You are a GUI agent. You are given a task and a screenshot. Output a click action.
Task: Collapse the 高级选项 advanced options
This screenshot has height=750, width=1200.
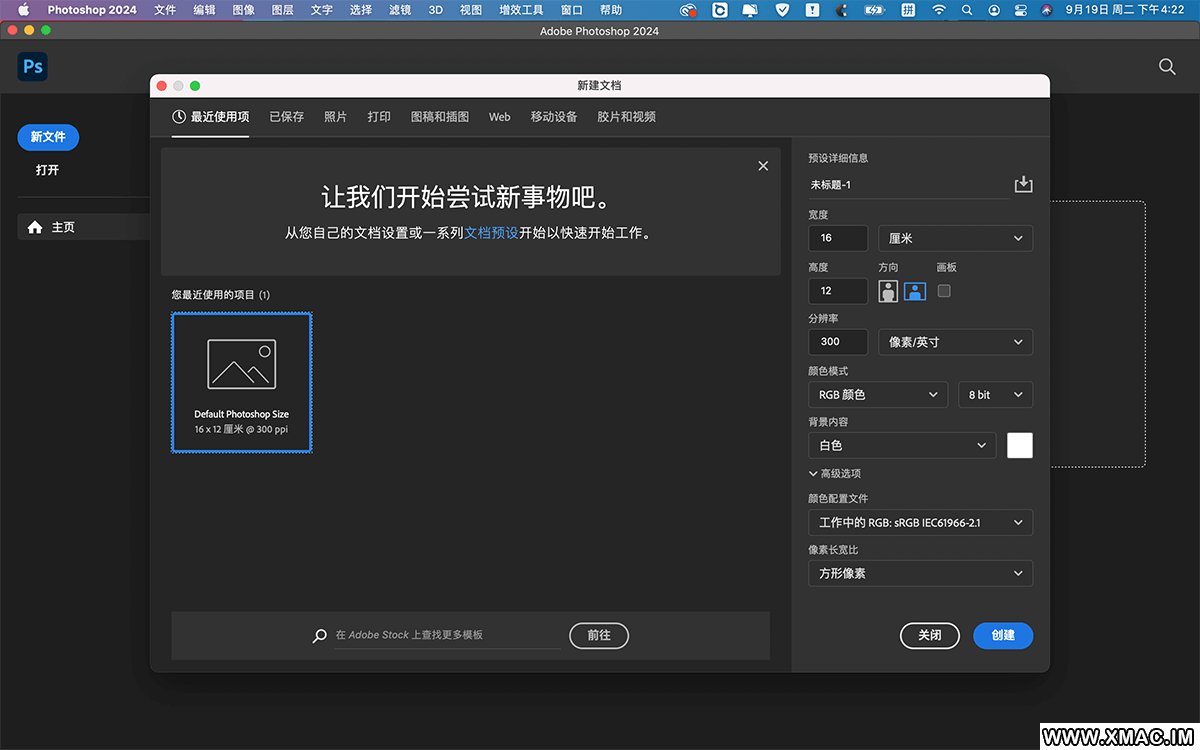pyautogui.click(x=834, y=474)
